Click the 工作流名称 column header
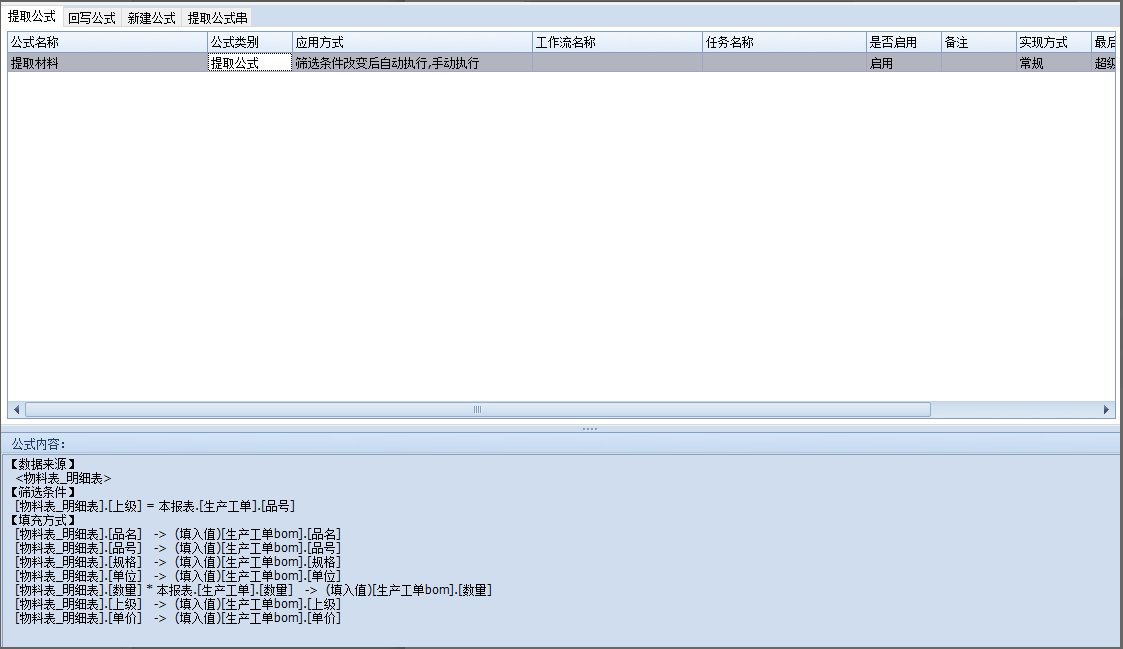 616,42
